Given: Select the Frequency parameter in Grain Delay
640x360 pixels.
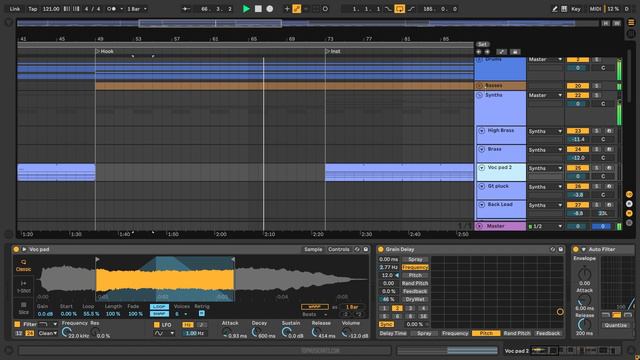Looking at the screenshot, I should point(415,267).
